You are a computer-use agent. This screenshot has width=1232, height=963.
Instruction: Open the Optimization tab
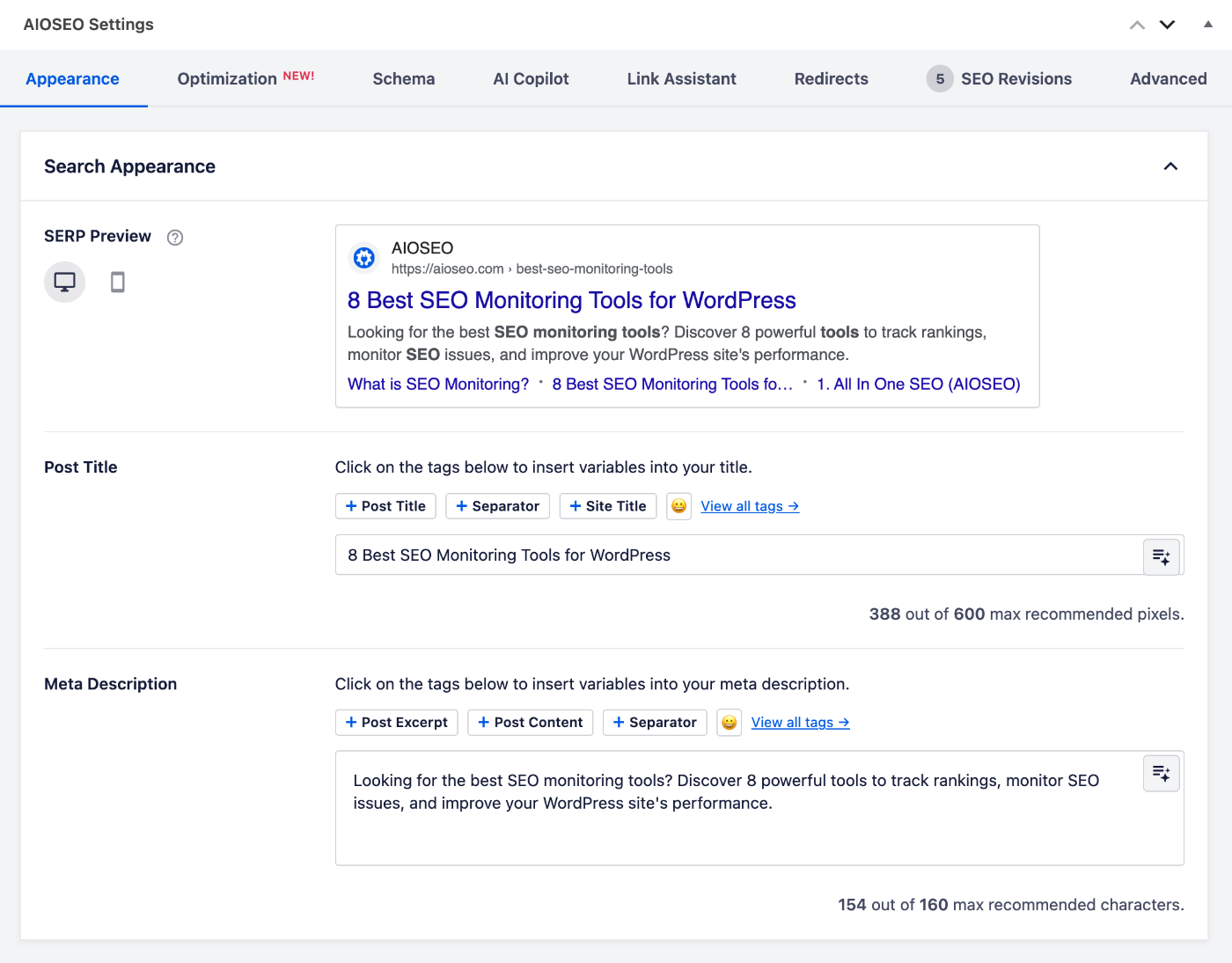pyautogui.click(x=246, y=79)
